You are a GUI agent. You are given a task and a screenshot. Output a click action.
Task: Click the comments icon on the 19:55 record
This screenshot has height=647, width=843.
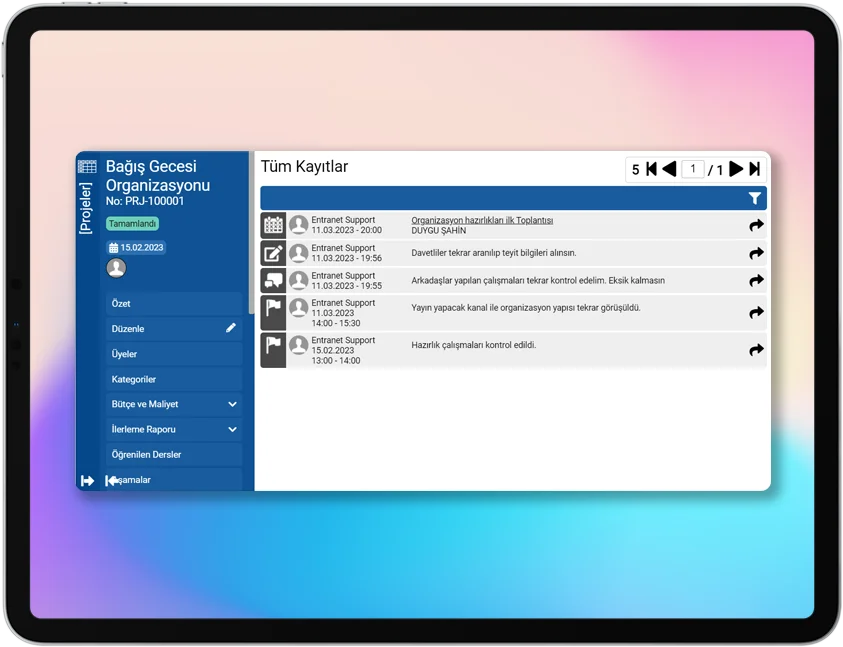point(273,281)
